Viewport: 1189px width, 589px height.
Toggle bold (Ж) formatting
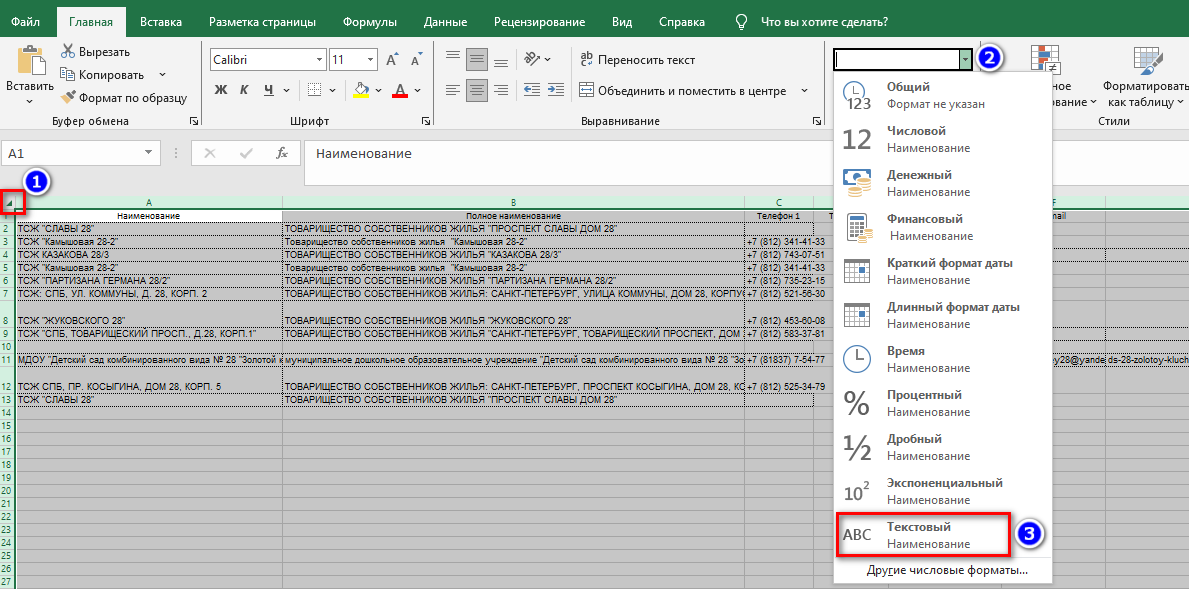click(221, 90)
